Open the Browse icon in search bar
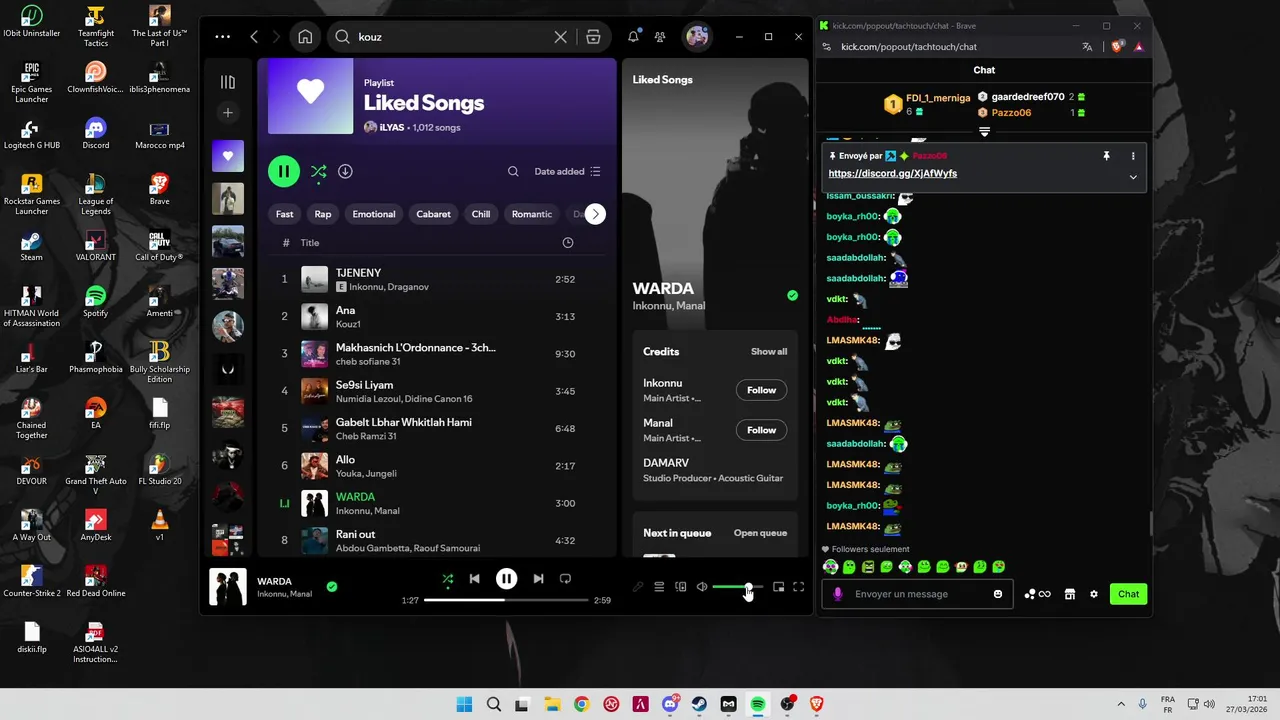Viewport: 1280px width, 720px height. pyautogui.click(x=593, y=37)
